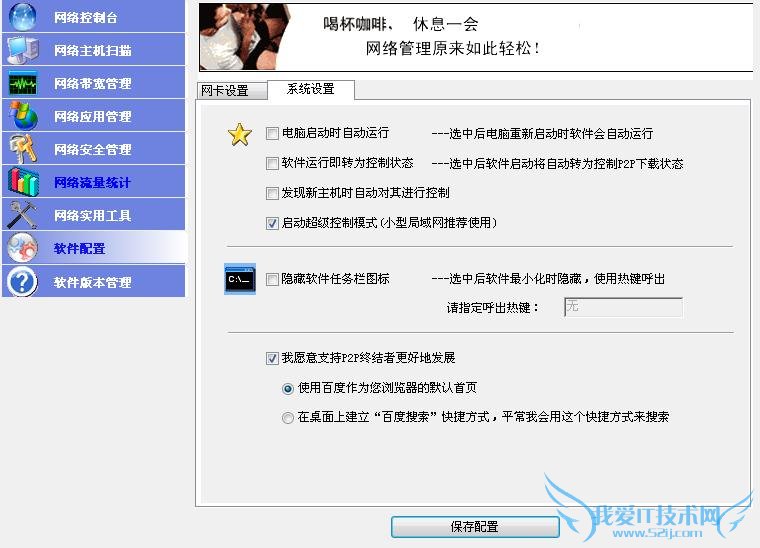Uncheck 启动超级控制模式 checkbox
Viewport: 760px width, 548px height.
(x=272, y=223)
